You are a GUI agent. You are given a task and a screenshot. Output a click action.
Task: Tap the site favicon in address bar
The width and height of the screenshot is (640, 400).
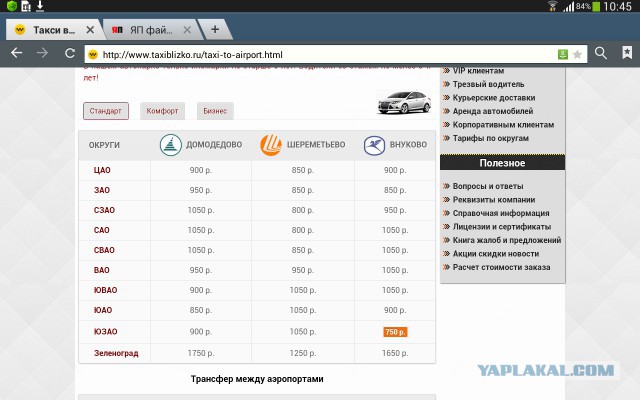93,54
